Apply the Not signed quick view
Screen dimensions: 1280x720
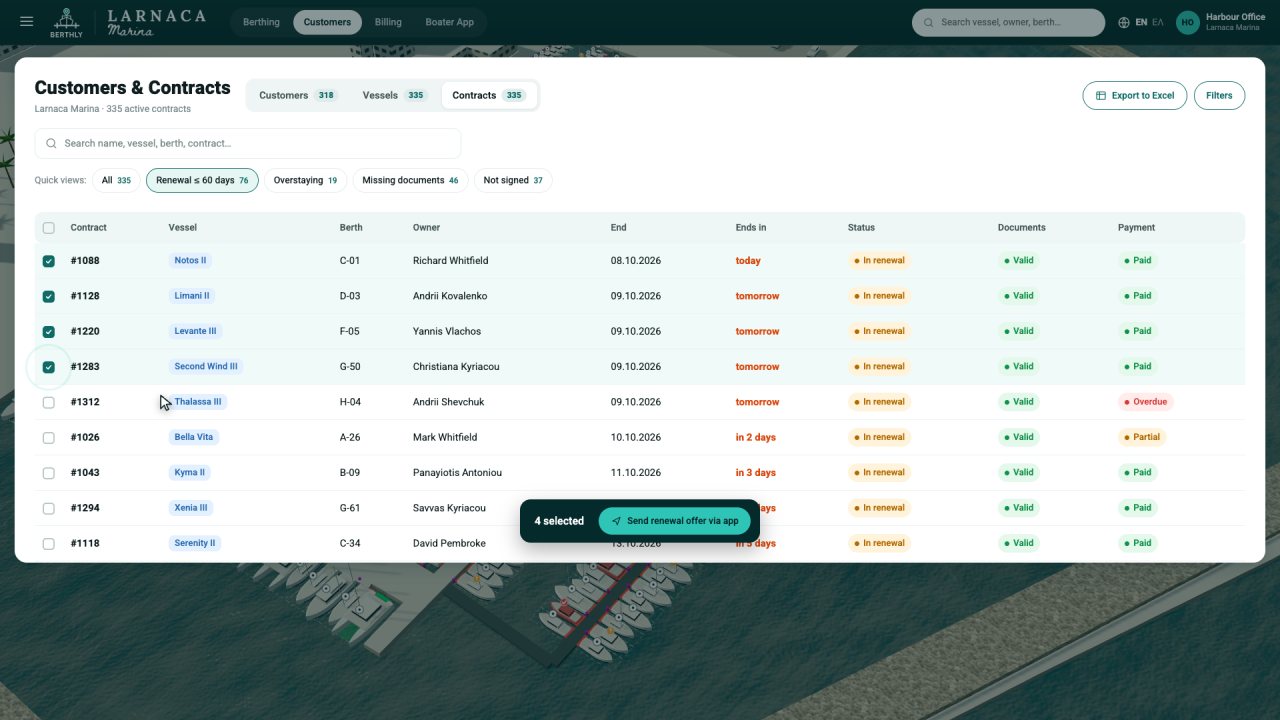click(x=513, y=181)
